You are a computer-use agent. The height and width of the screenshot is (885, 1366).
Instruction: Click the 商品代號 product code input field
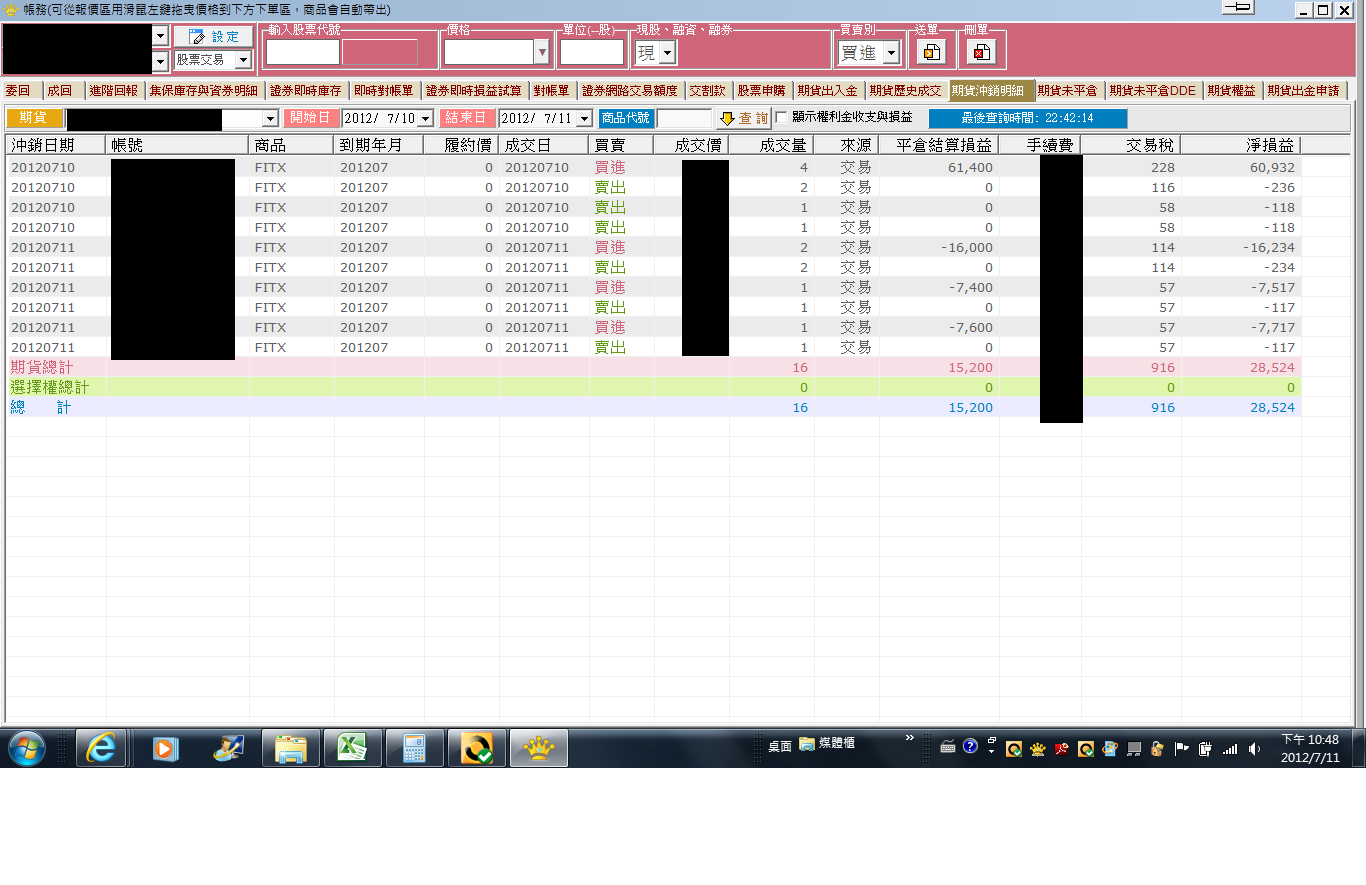[684, 118]
